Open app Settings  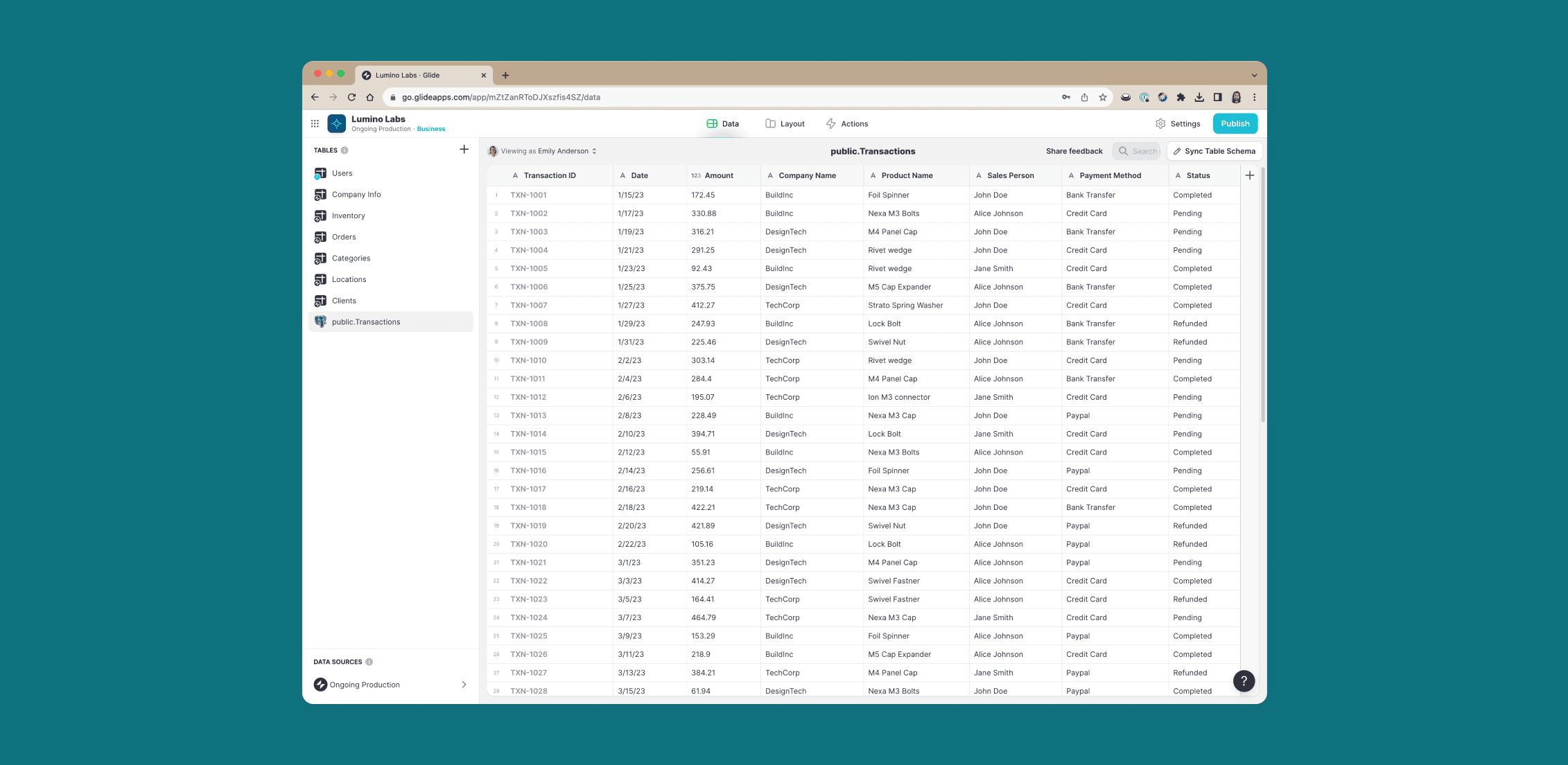tap(1178, 123)
